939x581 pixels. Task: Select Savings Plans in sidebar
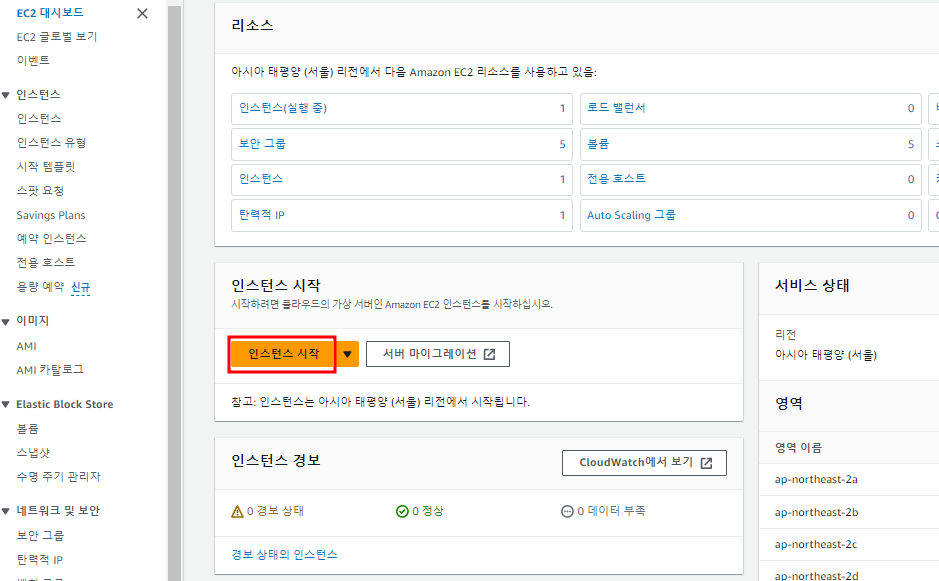click(51, 215)
